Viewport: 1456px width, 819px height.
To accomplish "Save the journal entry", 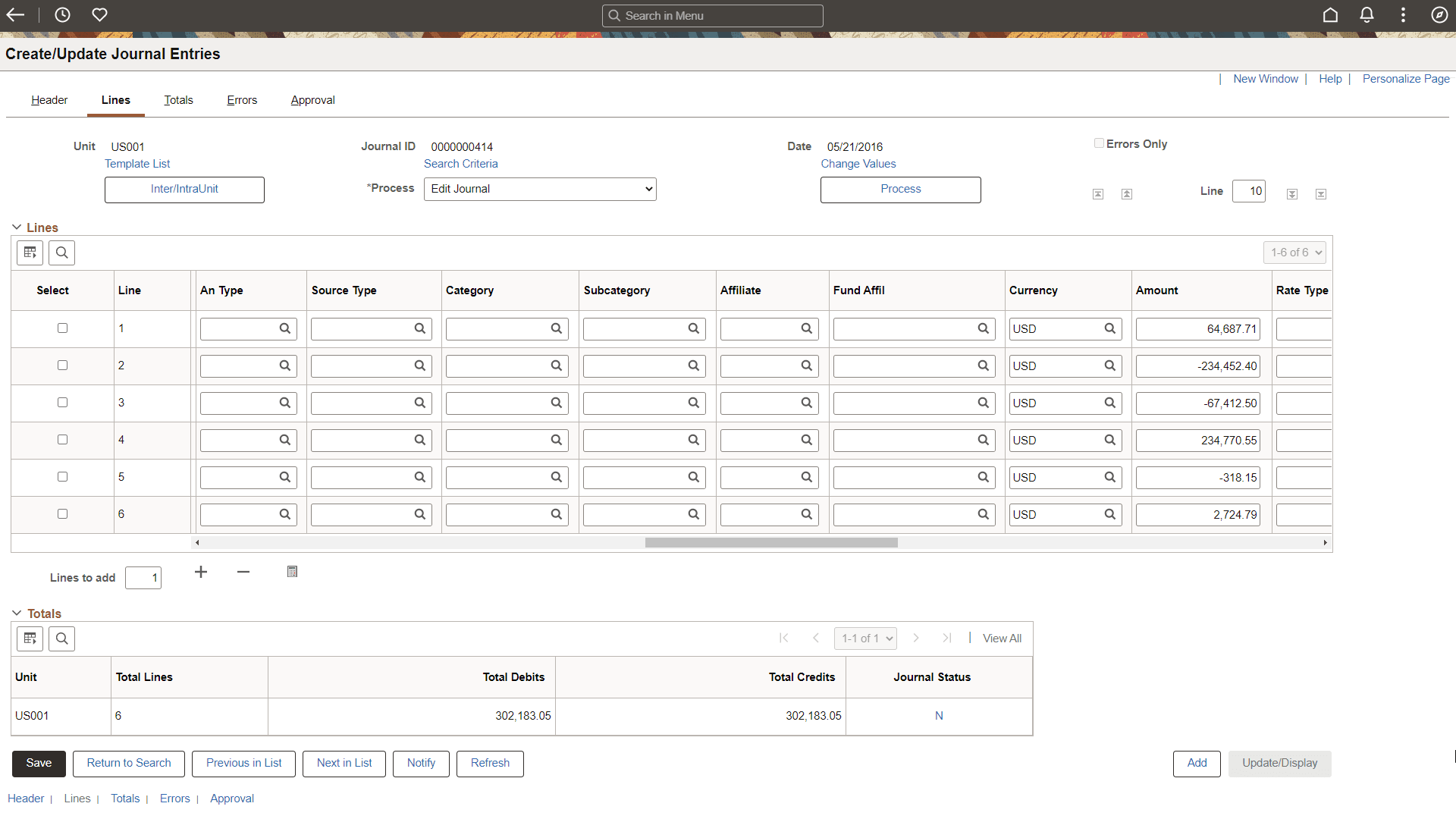I will click(x=39, y=764).
